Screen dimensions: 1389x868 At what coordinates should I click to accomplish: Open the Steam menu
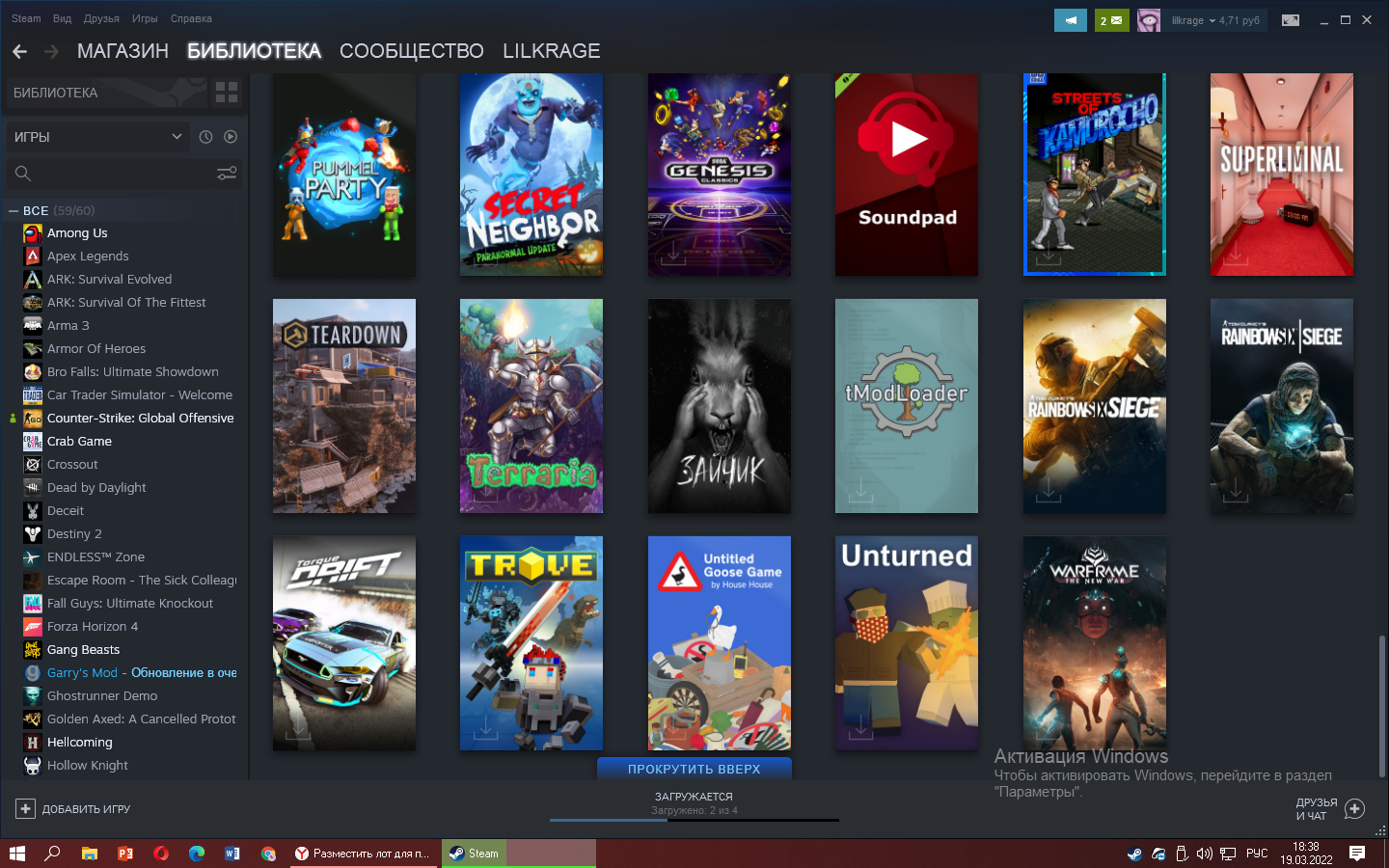pos(26,18)
